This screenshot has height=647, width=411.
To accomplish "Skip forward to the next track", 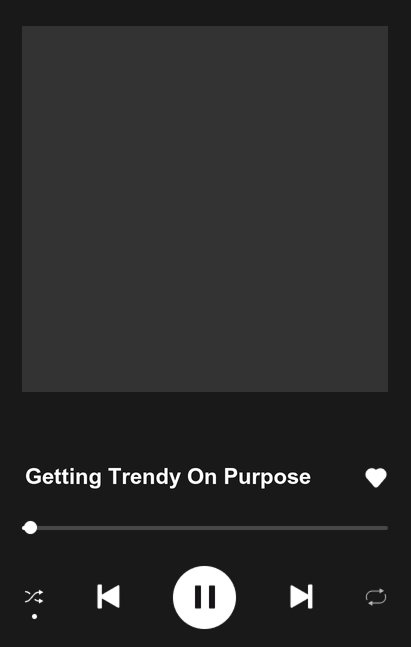I will click(301, 597).
